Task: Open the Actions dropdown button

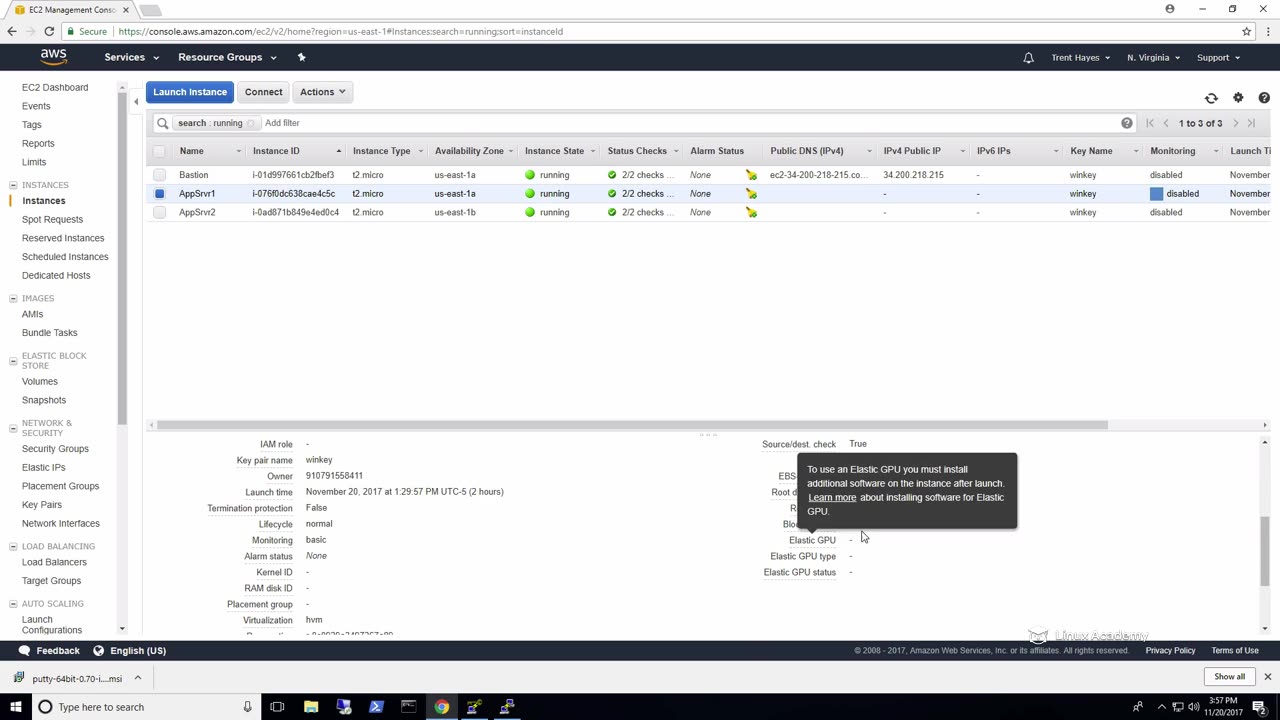Action: (x=322, y=92)
